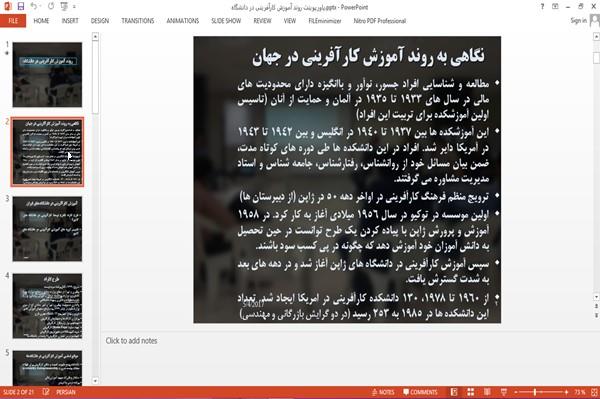Open the ANIMATIONS ribbon tab
The image size is (600, 399).
(183, 21)
